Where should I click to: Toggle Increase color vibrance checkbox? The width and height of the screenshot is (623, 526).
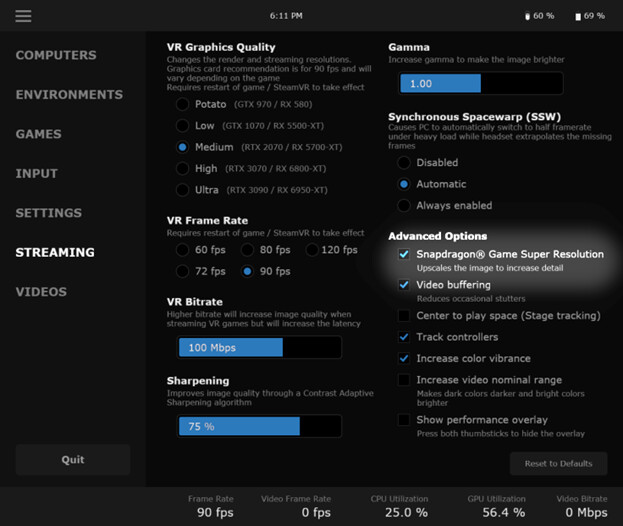pyautogui.click(x=404, y=358)
